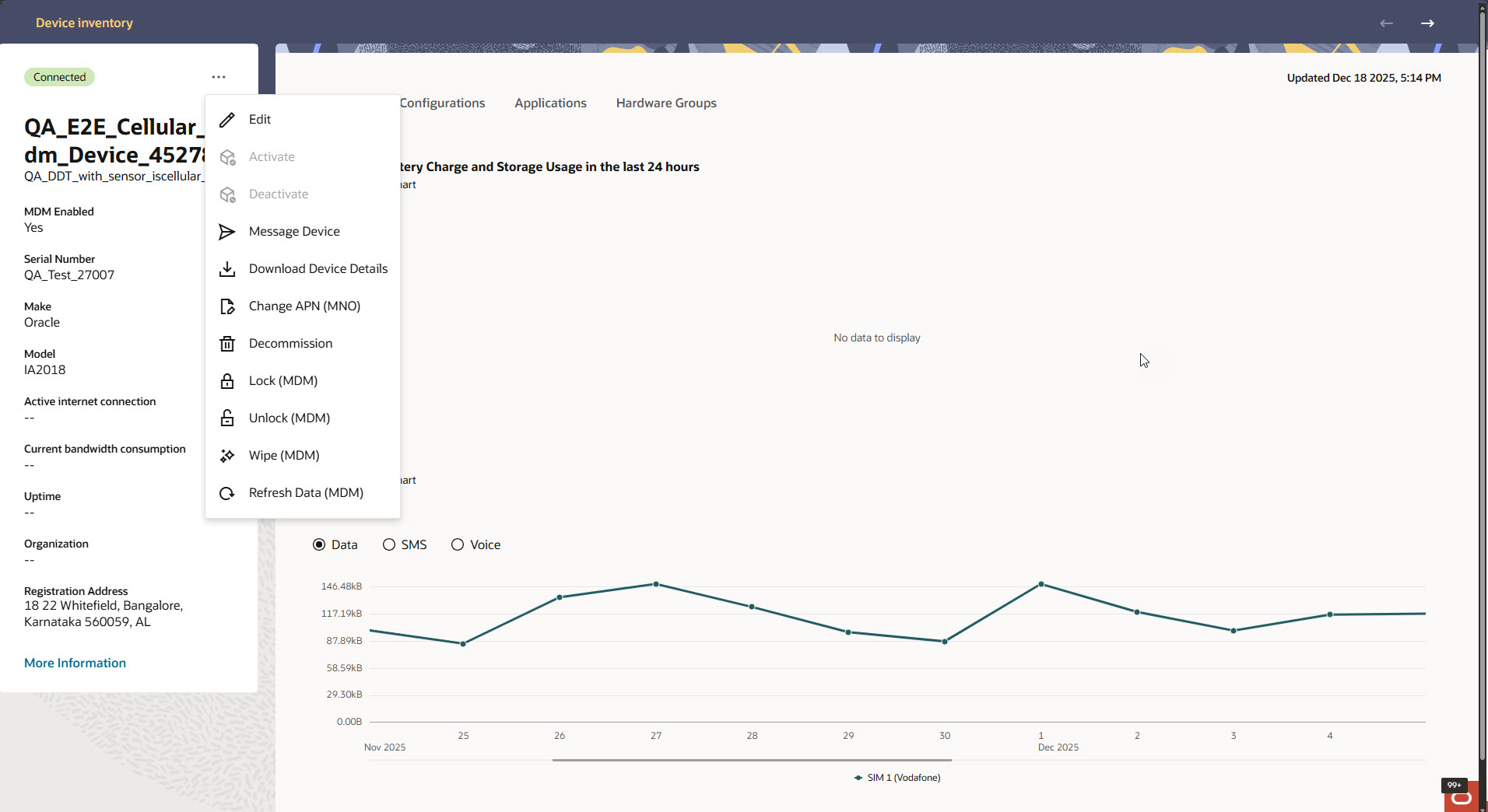Screen dimensions: 1488x812
Task: Choose Change APN (MNO) from menu
Action: (x=304, y=306)
